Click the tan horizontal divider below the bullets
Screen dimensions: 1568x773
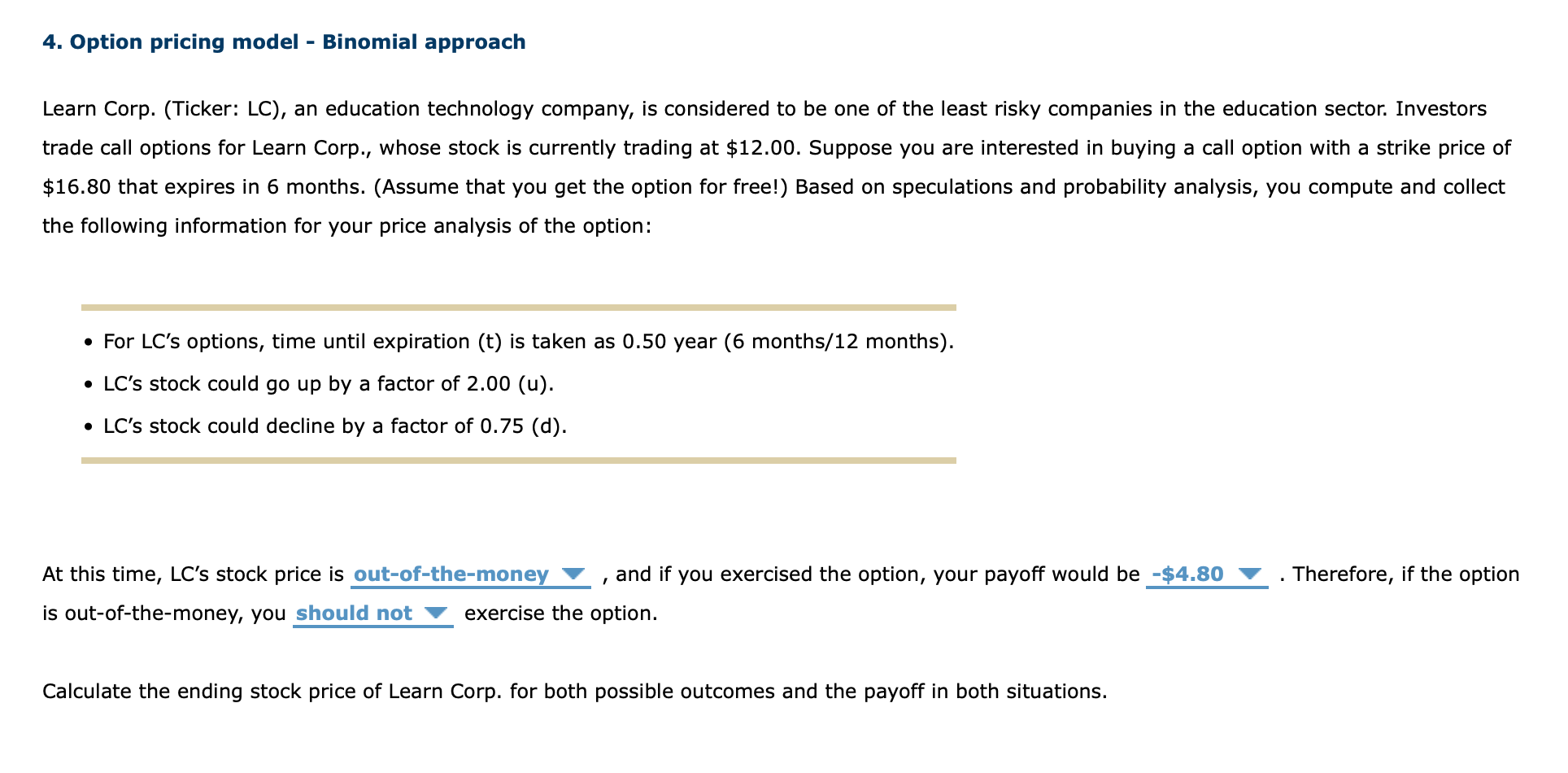click(x=518, y=461)
